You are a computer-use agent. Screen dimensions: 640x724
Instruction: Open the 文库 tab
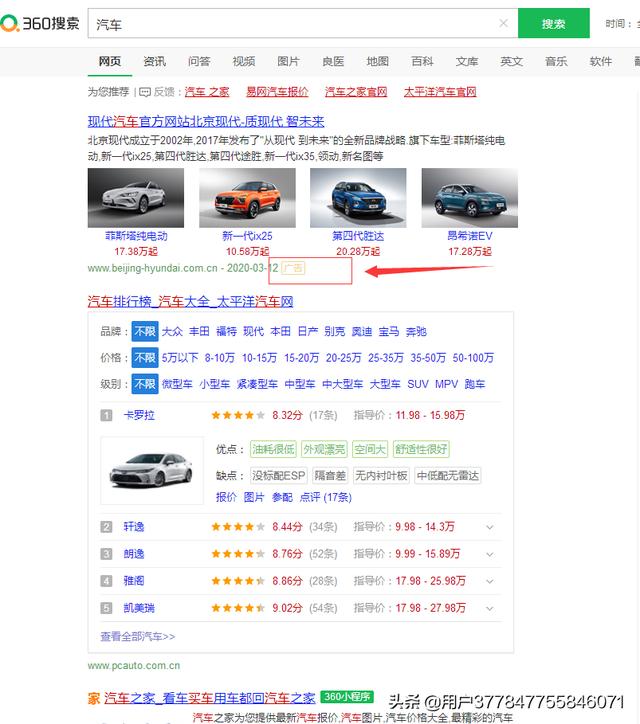467,61
